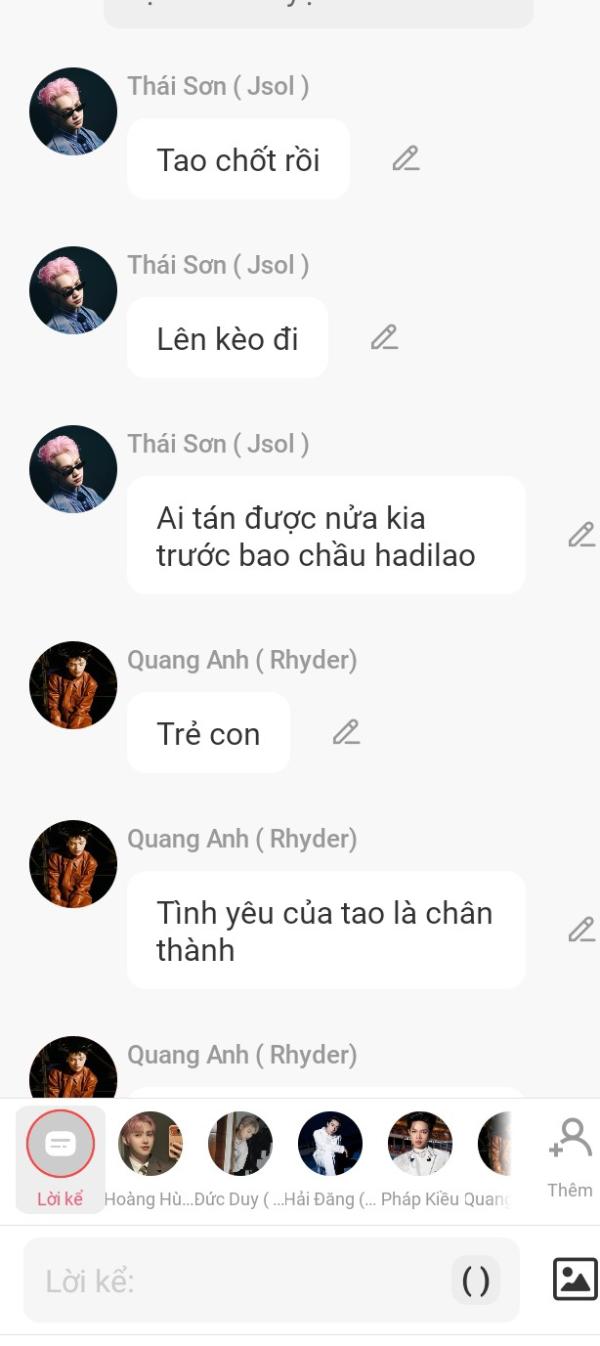Tap the 'Lên kèo đi' message bubble
This screenshot has height=1346, width=600.
pos(227,338)
